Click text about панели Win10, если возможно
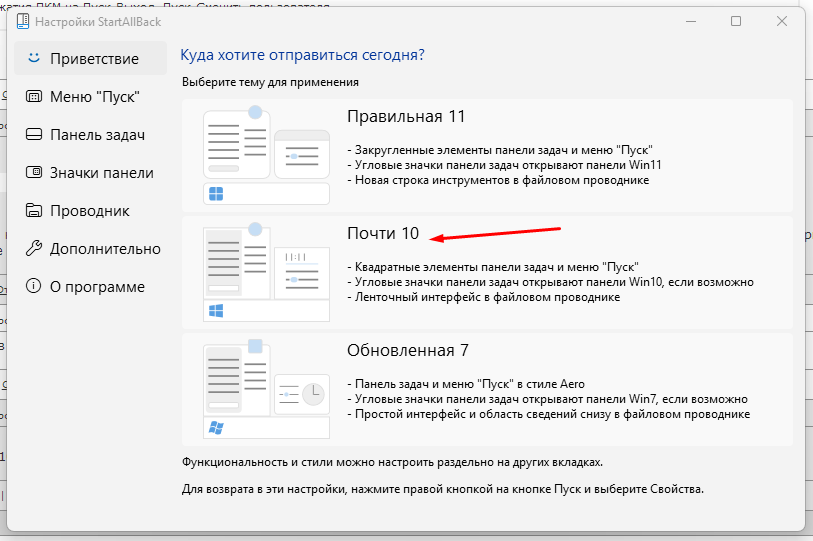Image resolution: width=813 pixels, height=541 pixels. 550,282
